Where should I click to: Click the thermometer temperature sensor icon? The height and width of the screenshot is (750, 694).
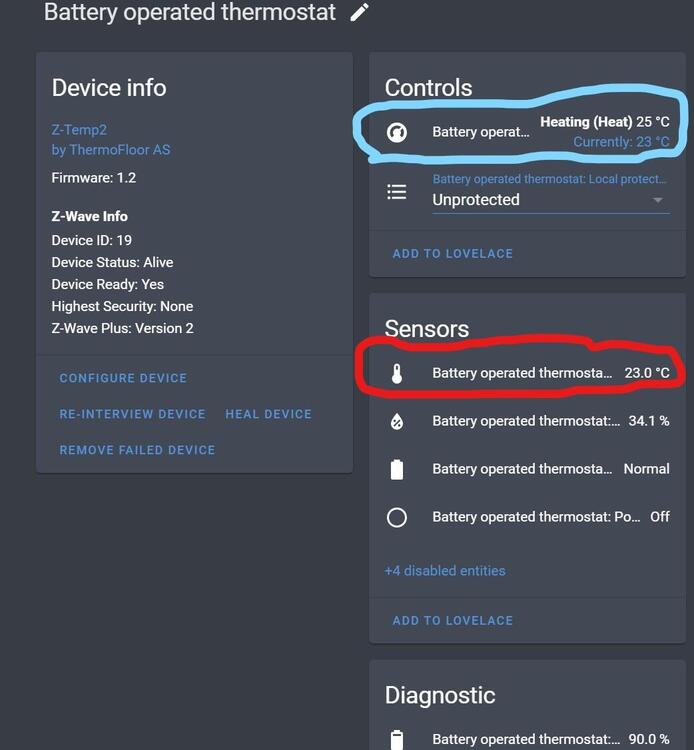pos(397,374)
